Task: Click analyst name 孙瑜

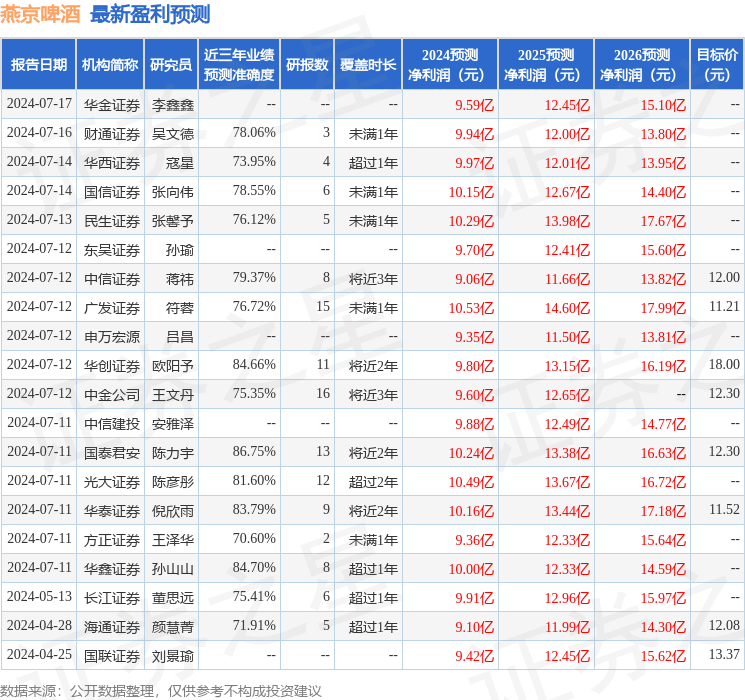Action: (x=180, y=250)
